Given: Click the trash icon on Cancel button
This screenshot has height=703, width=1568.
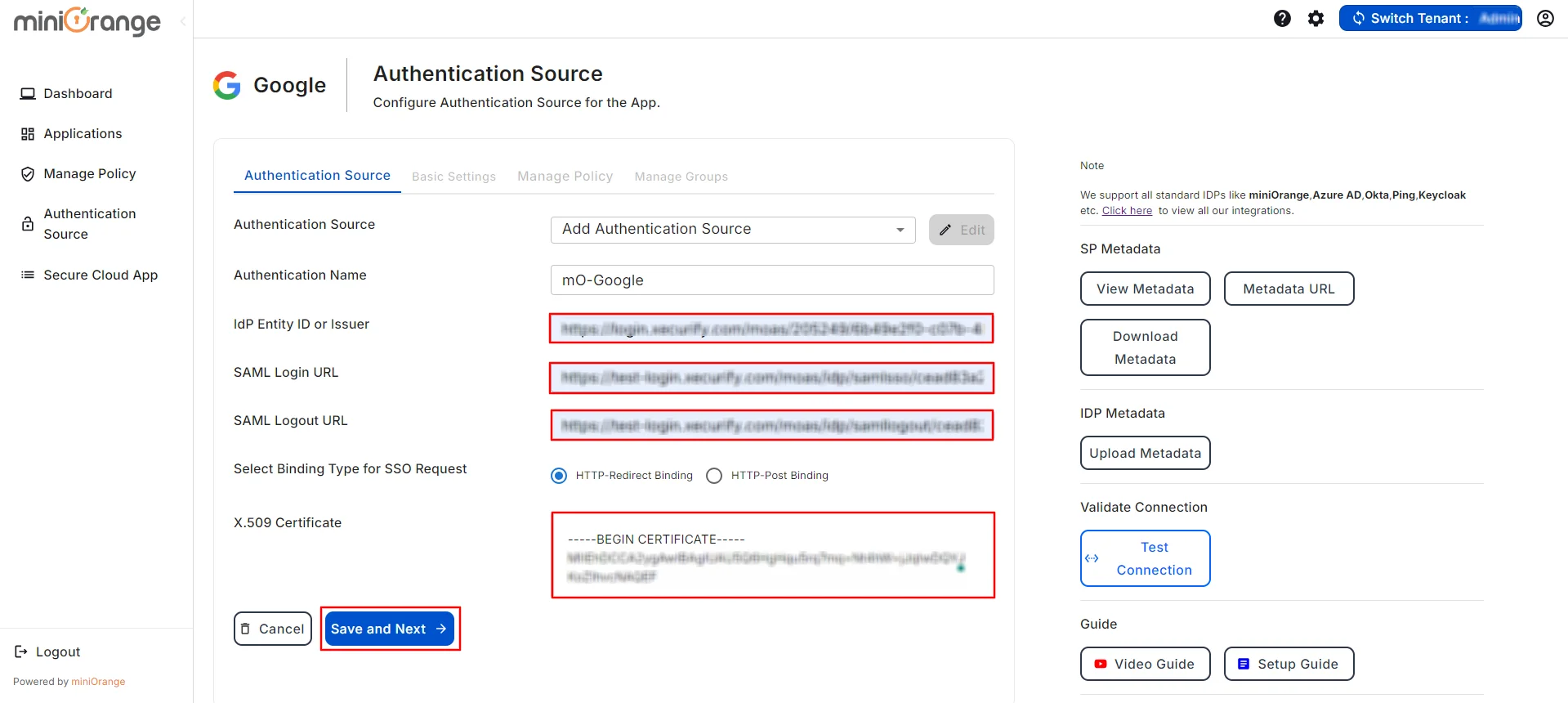Looking at the screenshot, I should click(246, 629).
